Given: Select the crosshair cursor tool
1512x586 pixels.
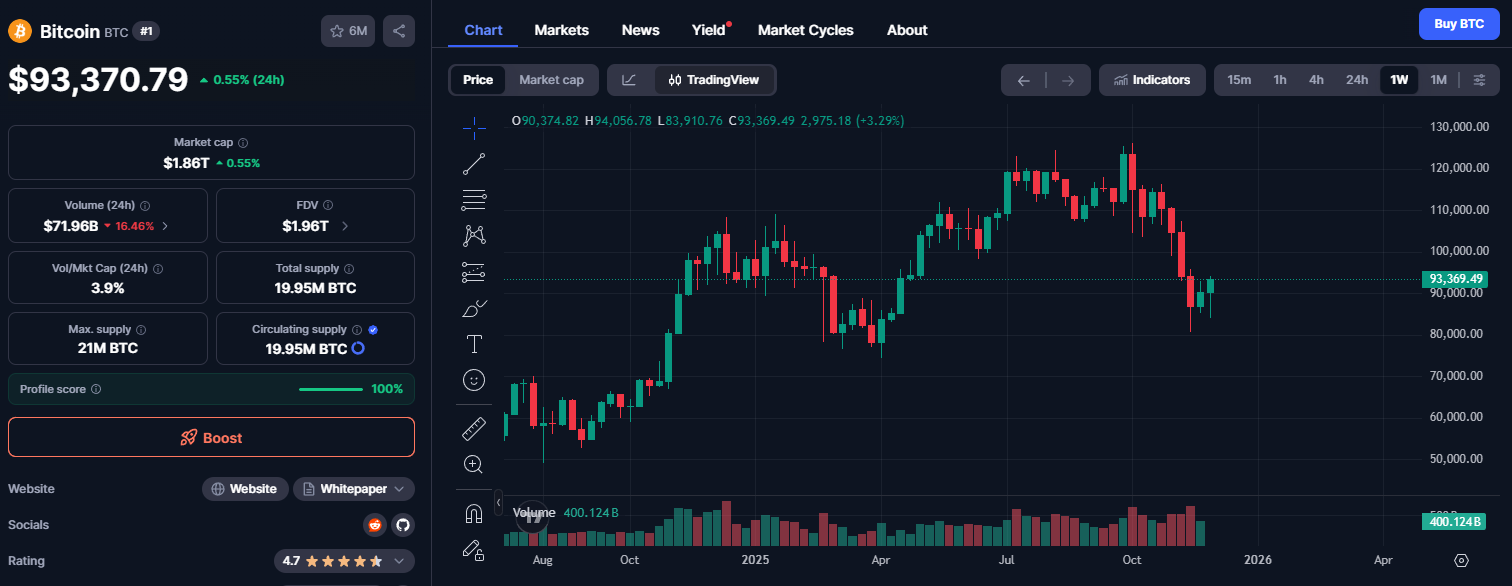Looking at the screenshot, I should coord(474,128).
